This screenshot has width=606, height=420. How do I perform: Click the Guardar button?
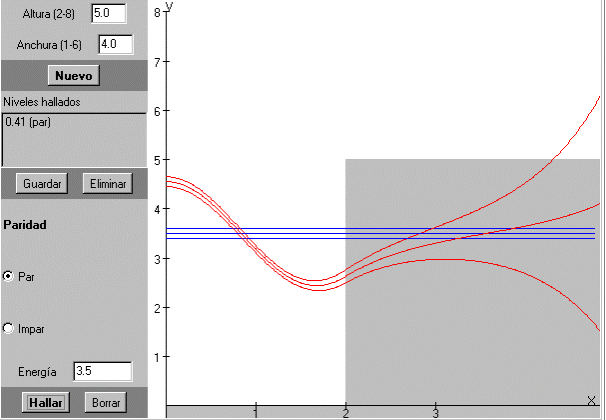click(42, 184)
